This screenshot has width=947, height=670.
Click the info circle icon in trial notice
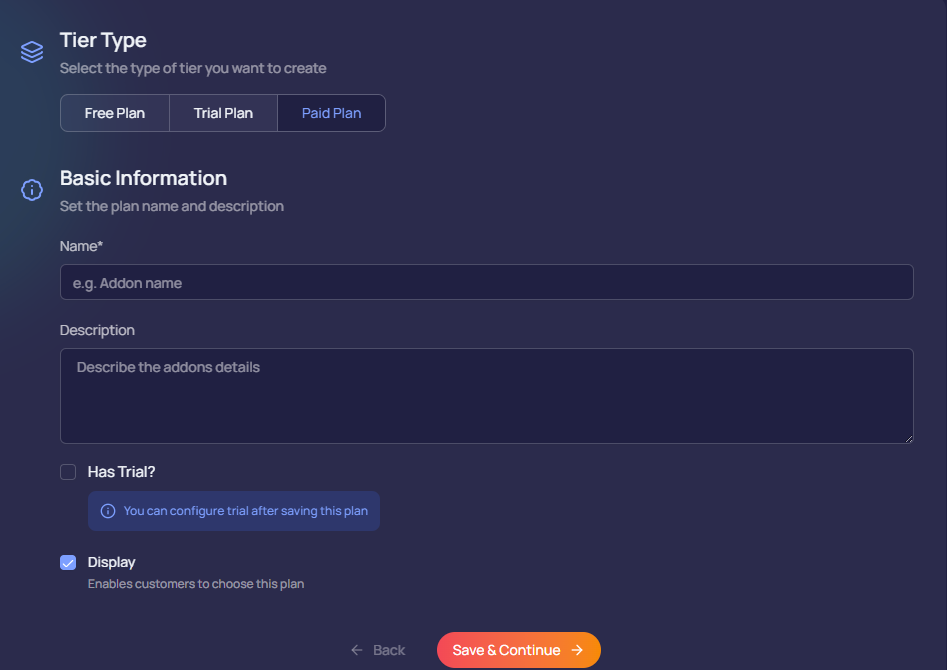click(108, 511)
